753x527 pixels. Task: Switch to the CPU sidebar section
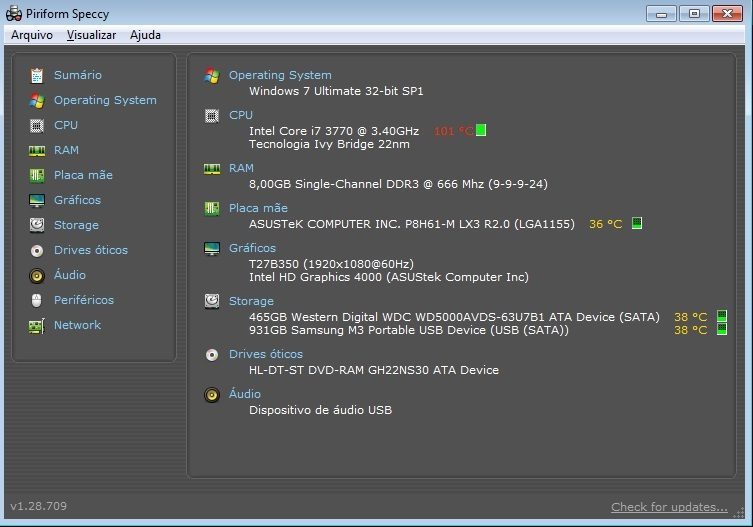click(x=66, y=125)
